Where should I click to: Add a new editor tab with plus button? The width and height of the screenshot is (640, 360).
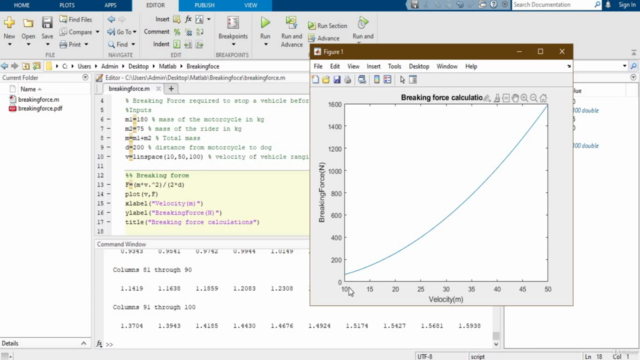(x=171, y=89)
